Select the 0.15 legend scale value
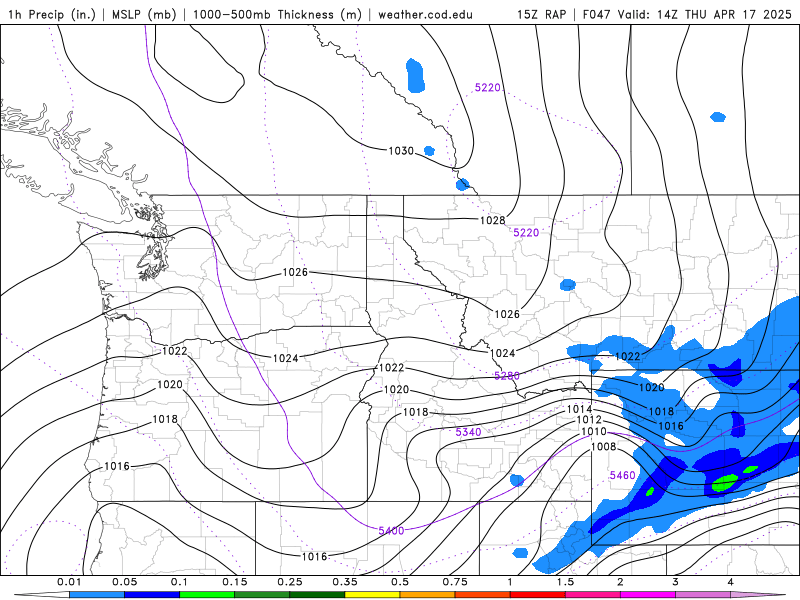This screenshot has width=800, height=600. coord(235,582)
